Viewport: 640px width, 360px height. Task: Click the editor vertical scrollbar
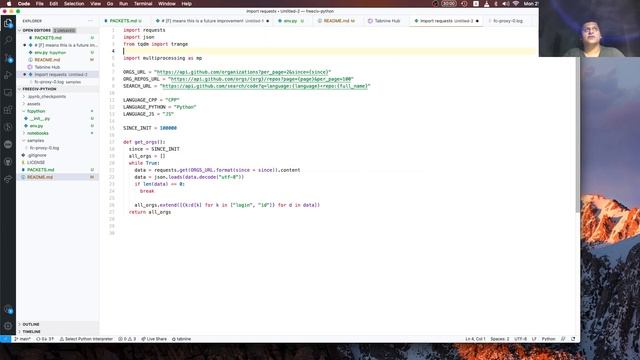pyautogui.click(x=577, y=135)
